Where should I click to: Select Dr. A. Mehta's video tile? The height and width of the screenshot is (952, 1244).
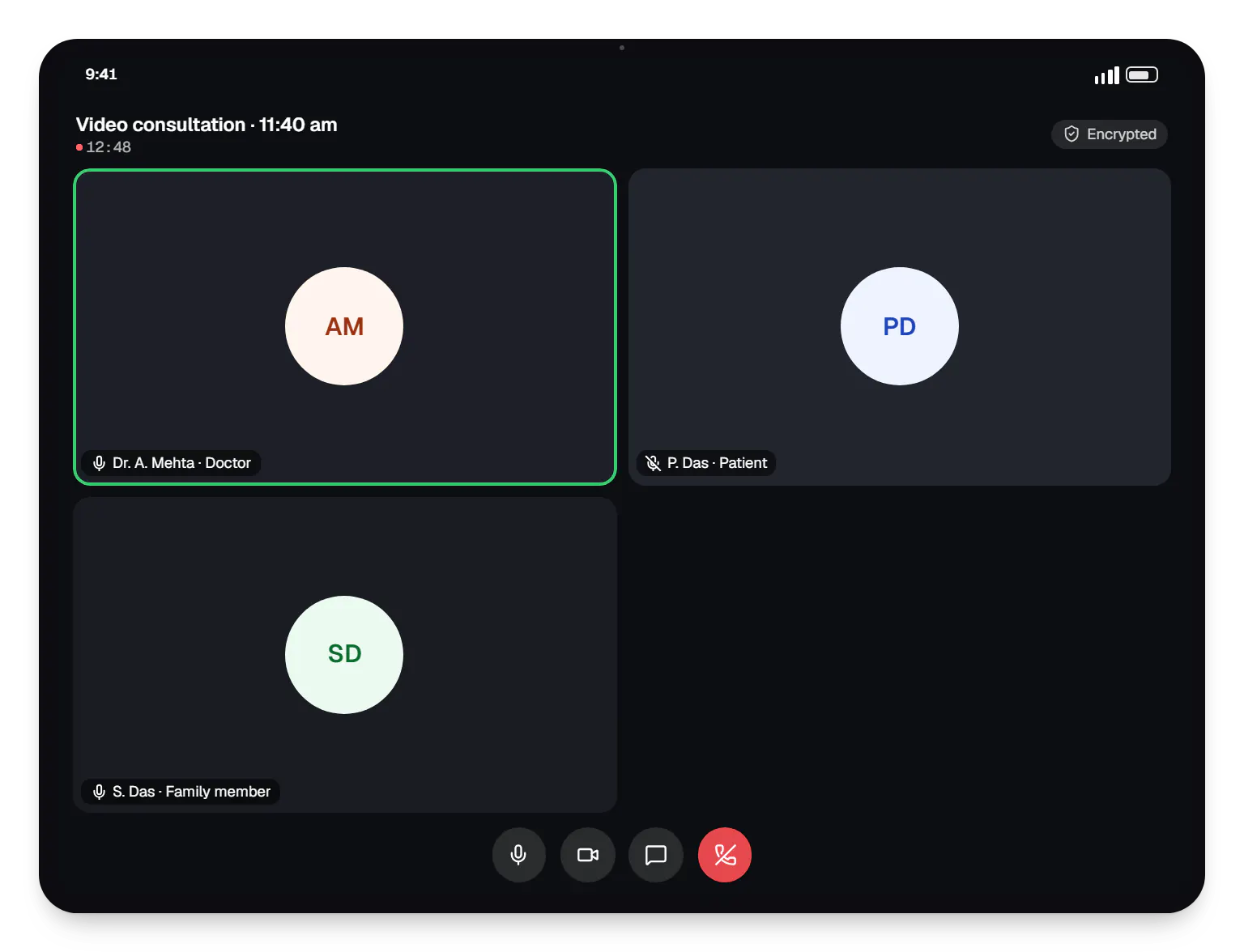point(345,327)
